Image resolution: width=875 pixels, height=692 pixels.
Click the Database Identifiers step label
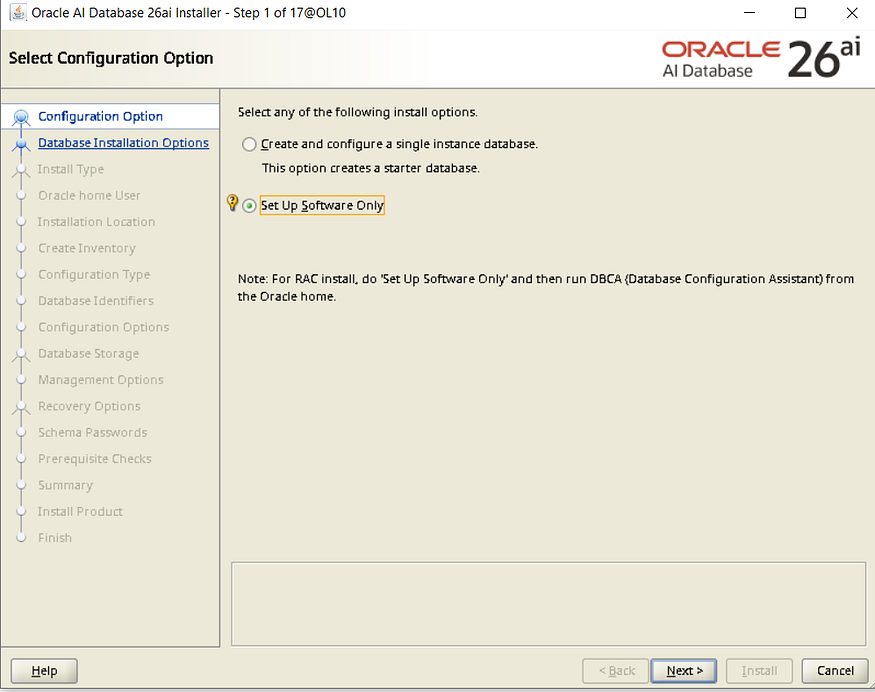click(96, 301)
